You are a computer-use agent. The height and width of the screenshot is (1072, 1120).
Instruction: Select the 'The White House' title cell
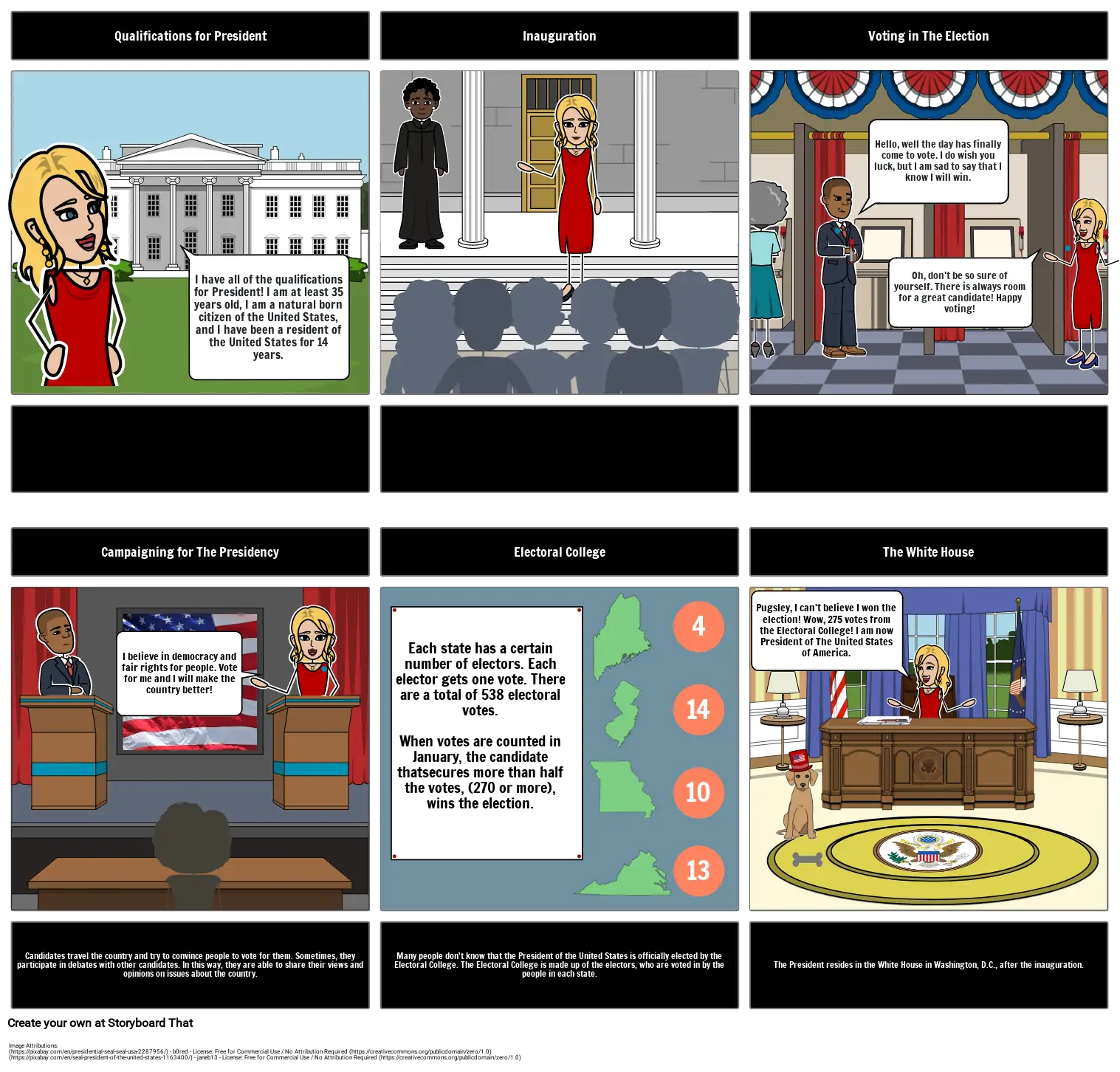click(x=929, y=552)
